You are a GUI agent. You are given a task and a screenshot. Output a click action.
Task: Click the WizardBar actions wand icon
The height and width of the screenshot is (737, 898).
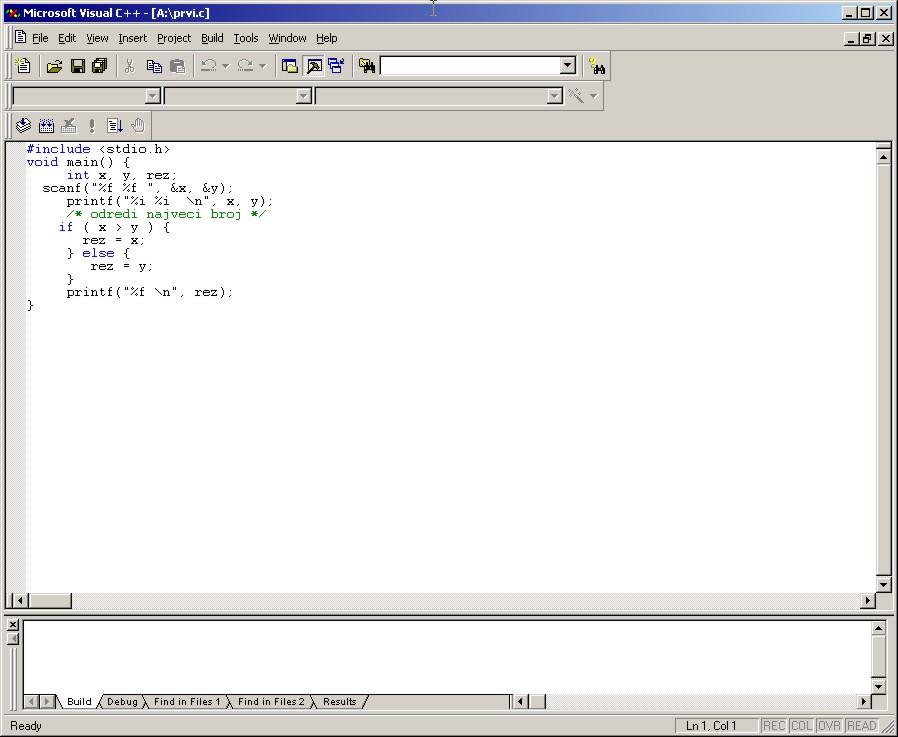pyautogui.click(x=576, y=96)
